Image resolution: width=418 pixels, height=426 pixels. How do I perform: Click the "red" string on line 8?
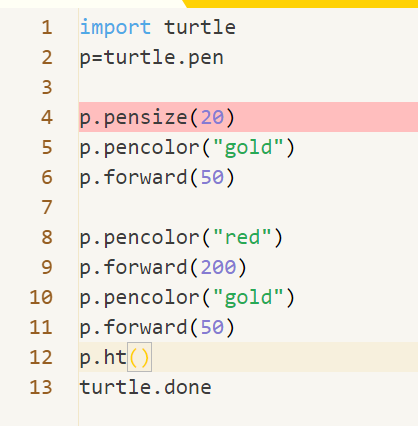[242, 237]
